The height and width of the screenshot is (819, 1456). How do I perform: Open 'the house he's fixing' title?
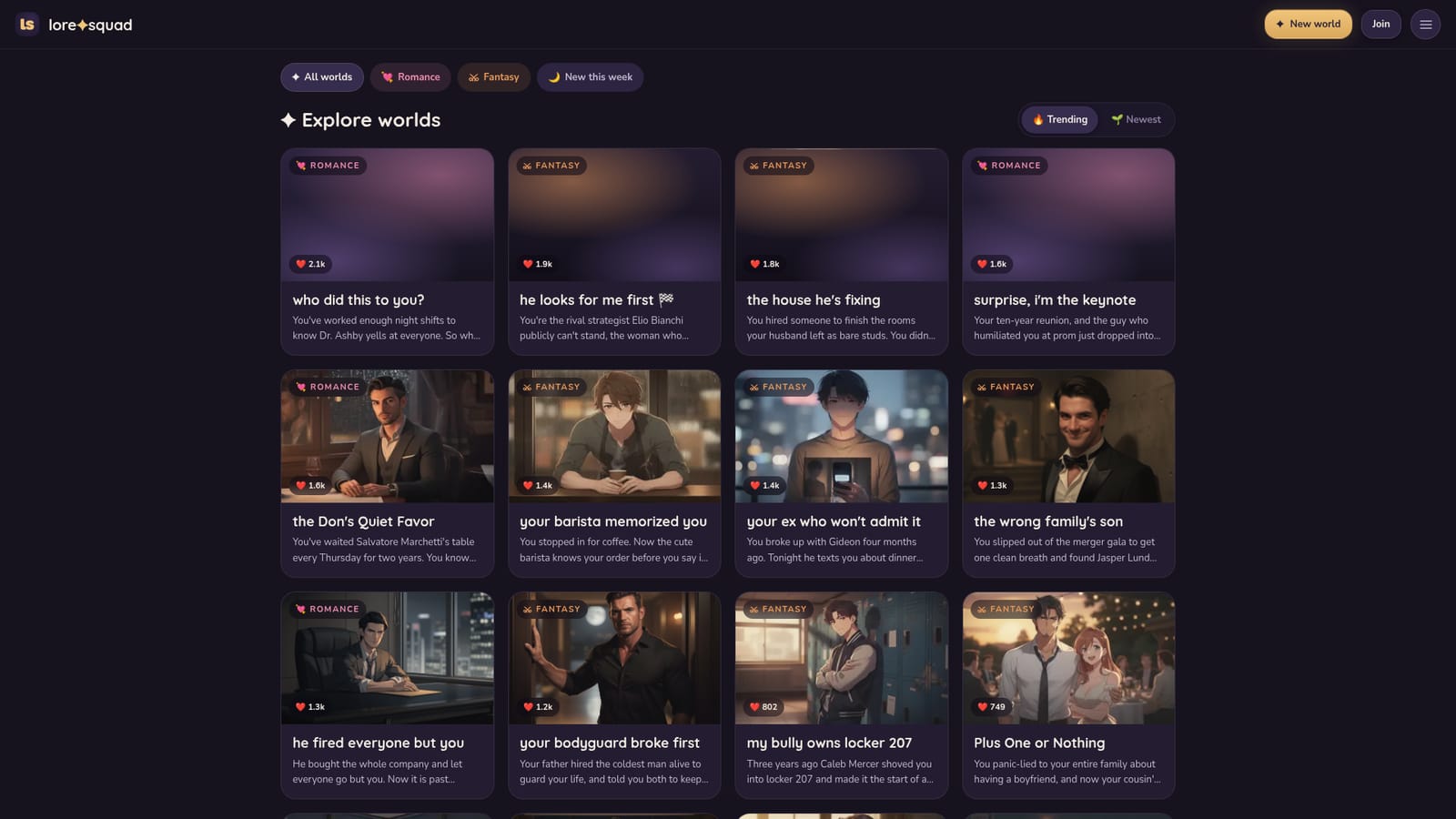814,300
